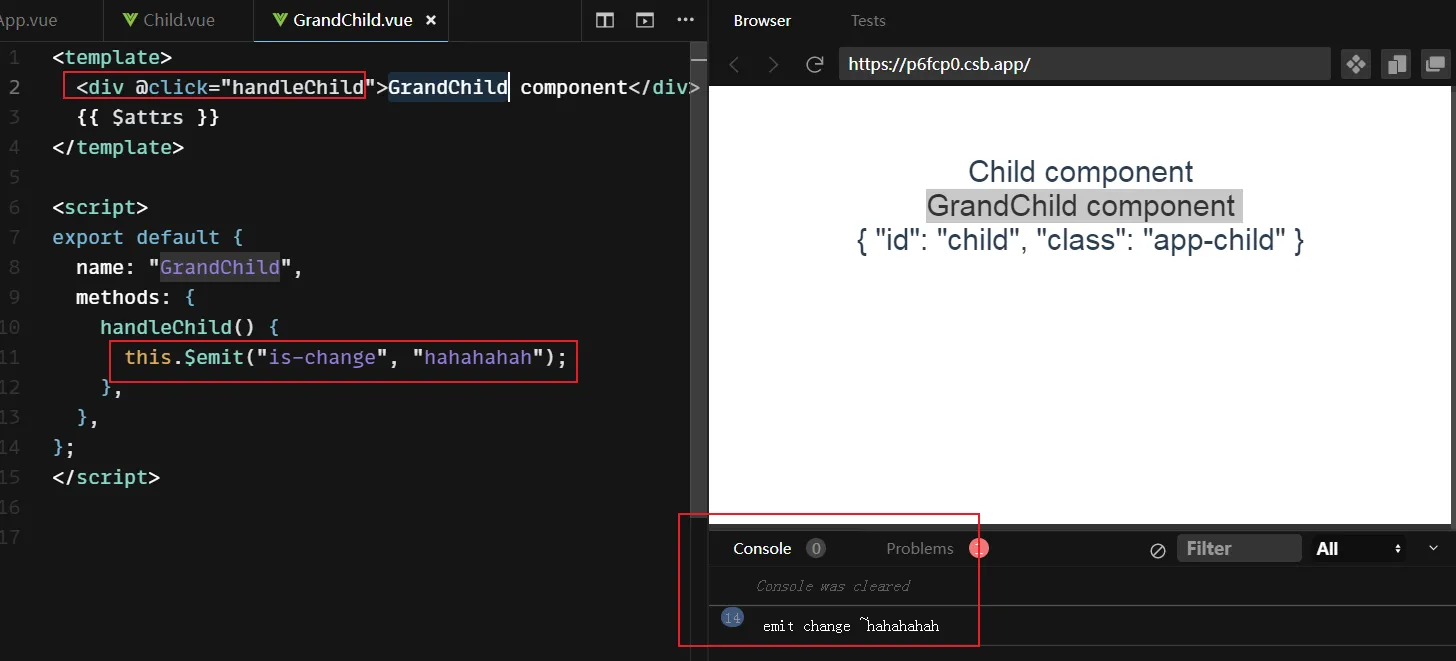Viewport: 1456px width, 661px height.
Task: Clear the console with the clear icon
Action: point(1158,549)
